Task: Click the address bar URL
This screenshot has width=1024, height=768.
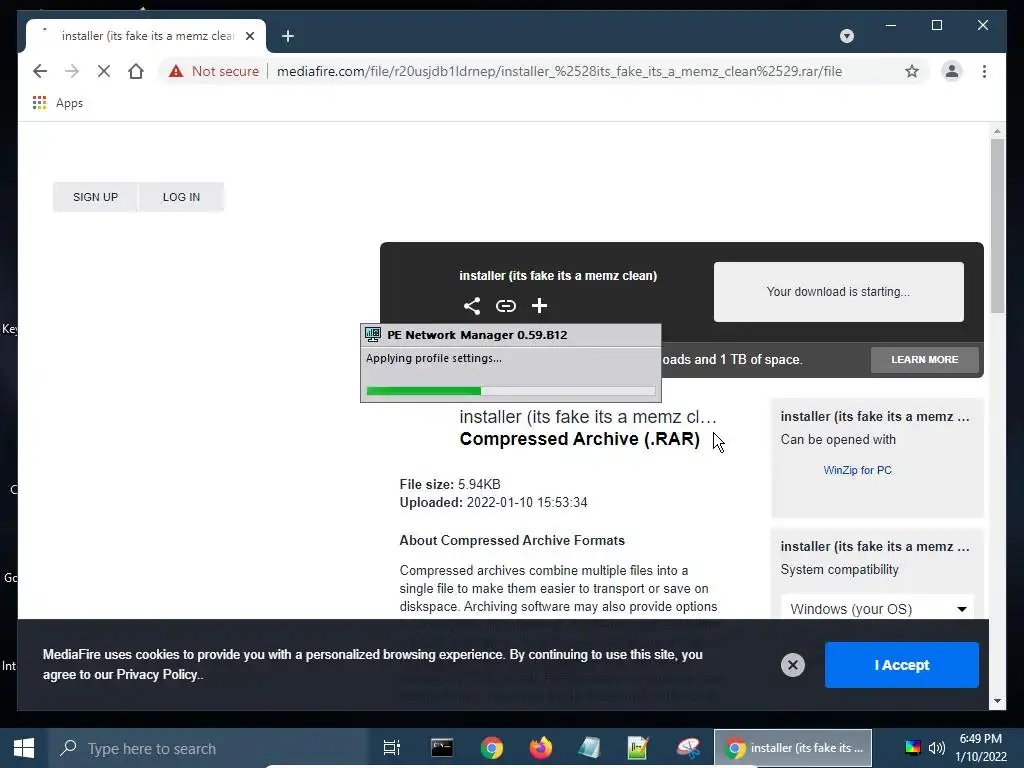Action: (x=559, y=71)
